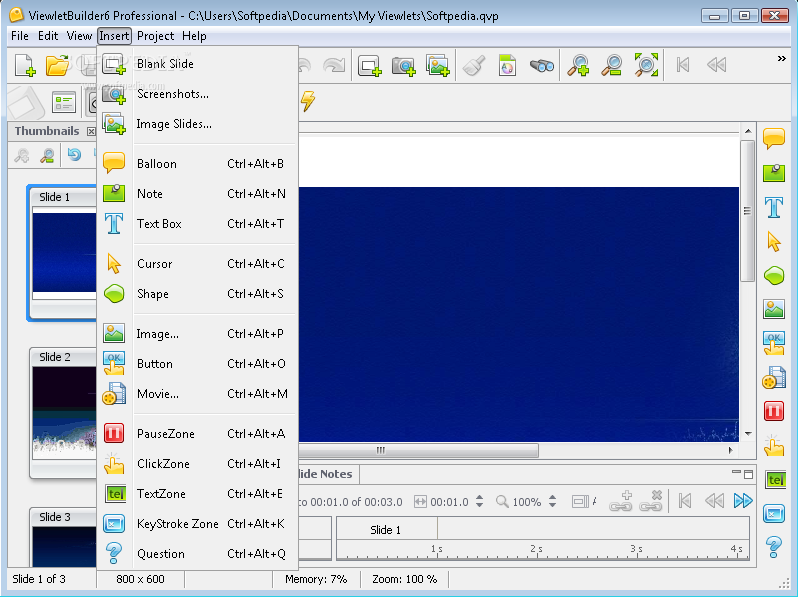Click the Shape icon in right sidebar
This screenshot has width=798, height=597.
click(774, 275)
